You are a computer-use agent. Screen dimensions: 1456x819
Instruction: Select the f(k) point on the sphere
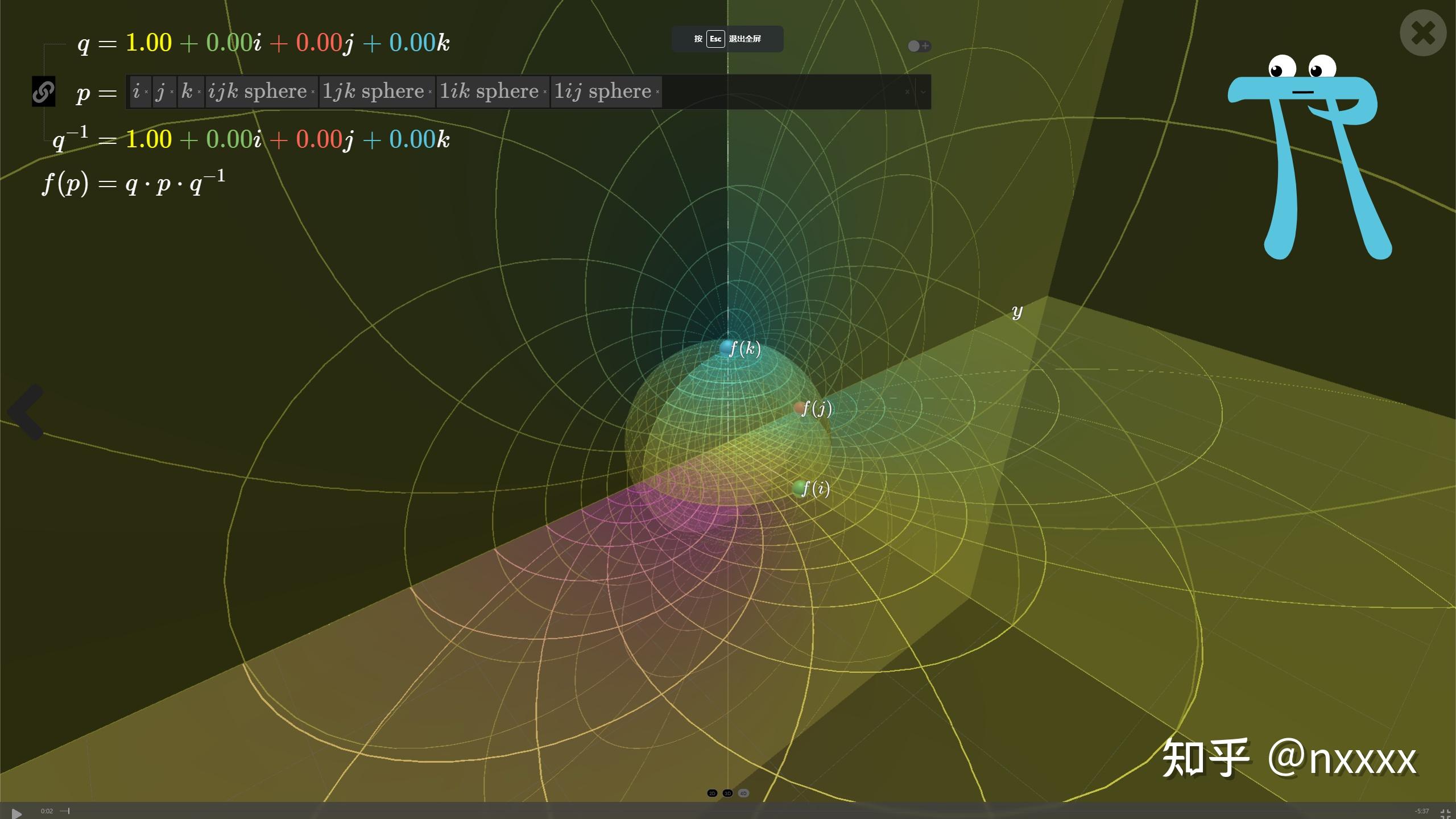727,348
